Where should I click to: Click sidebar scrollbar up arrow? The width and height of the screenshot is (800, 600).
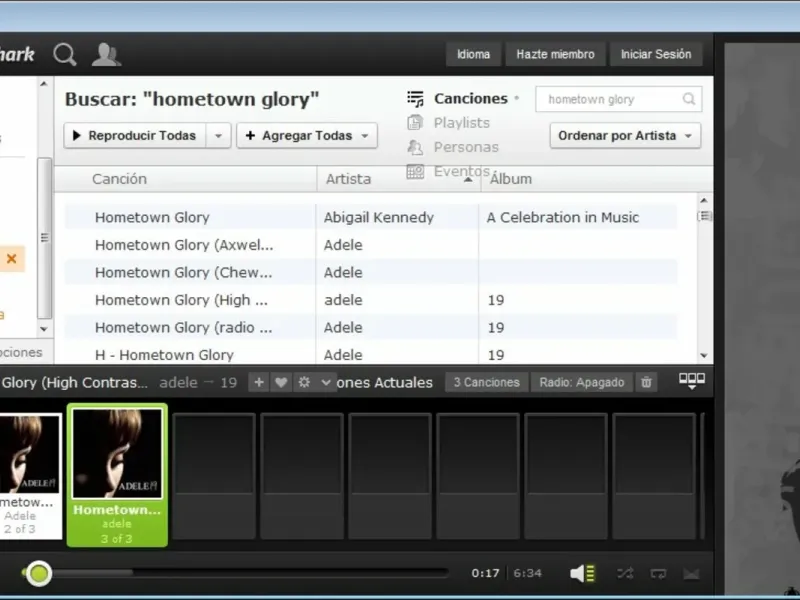click(x=44, y=84)
